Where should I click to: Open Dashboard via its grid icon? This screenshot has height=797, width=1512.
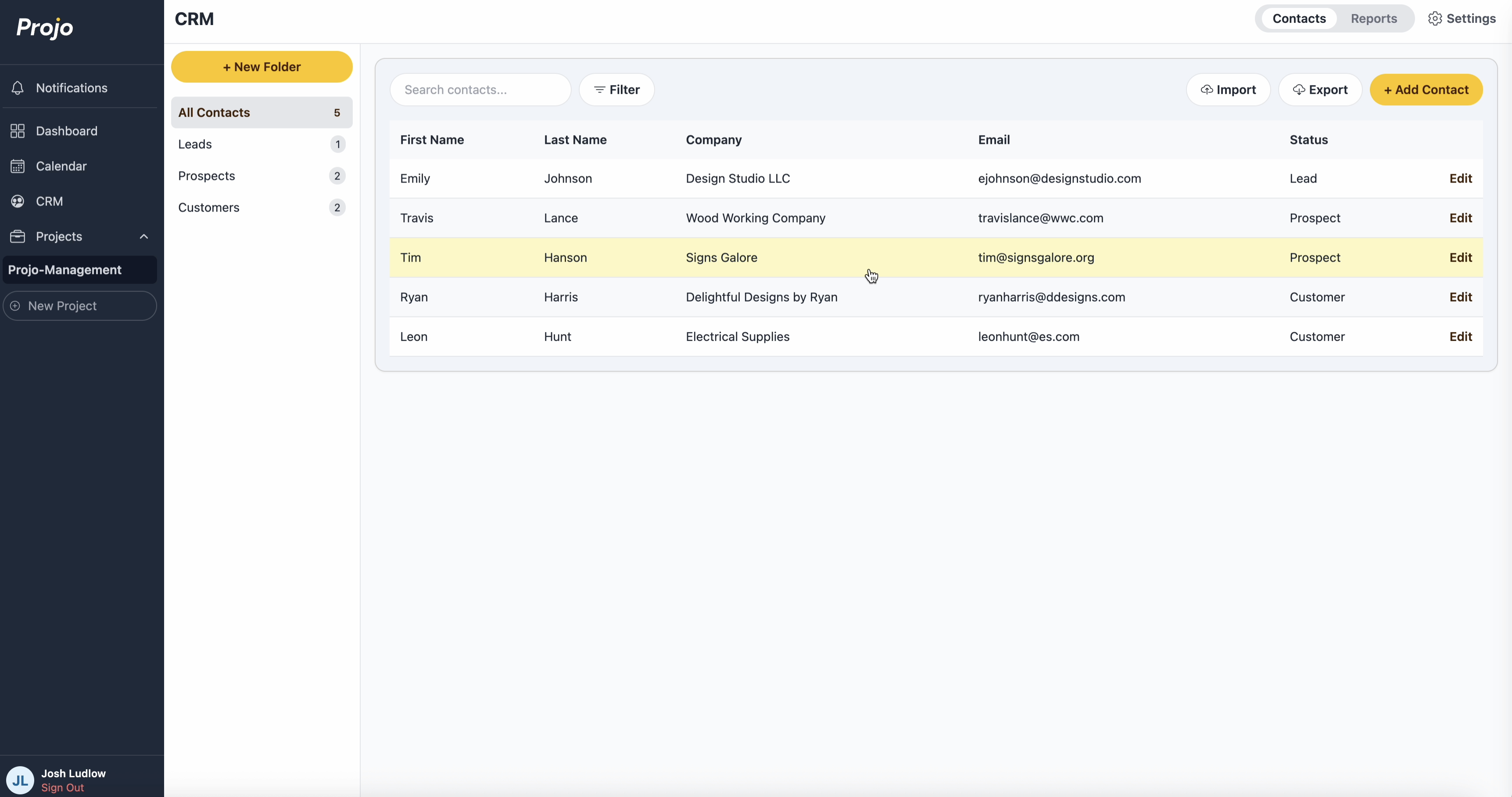point(18,131)
